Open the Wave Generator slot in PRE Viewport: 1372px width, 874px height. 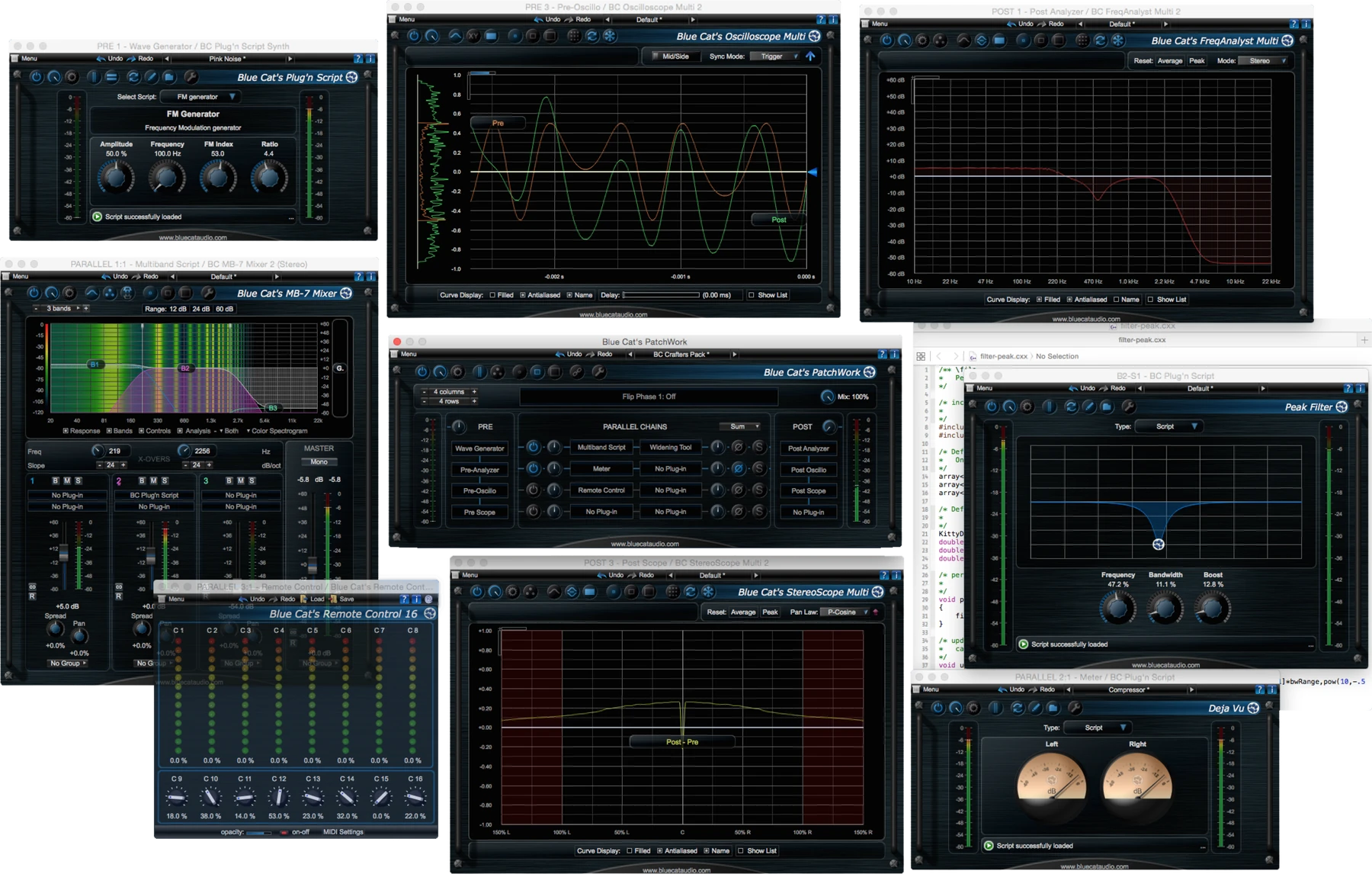[479, 448]
